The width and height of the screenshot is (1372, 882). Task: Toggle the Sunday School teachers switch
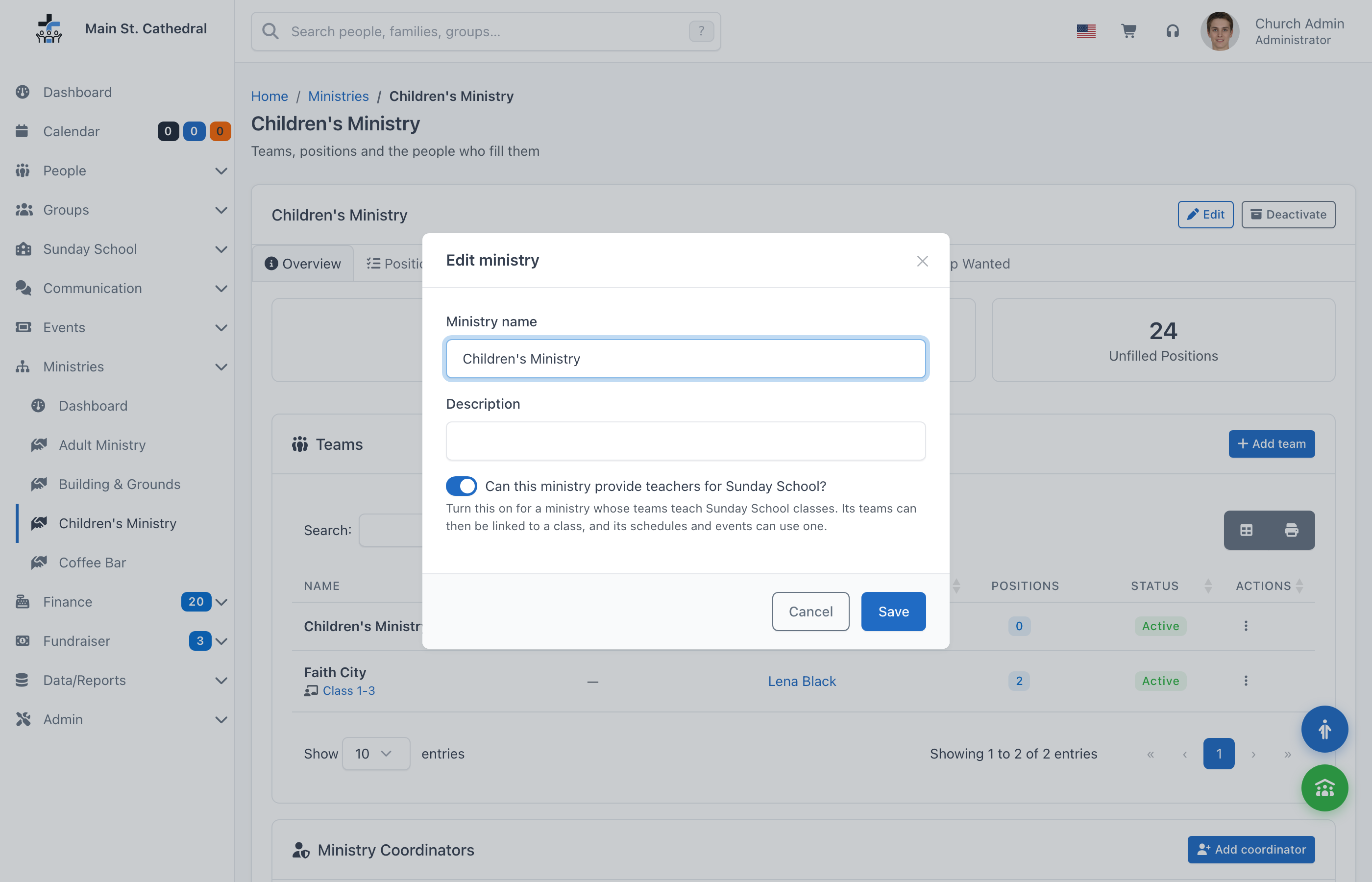461,486
